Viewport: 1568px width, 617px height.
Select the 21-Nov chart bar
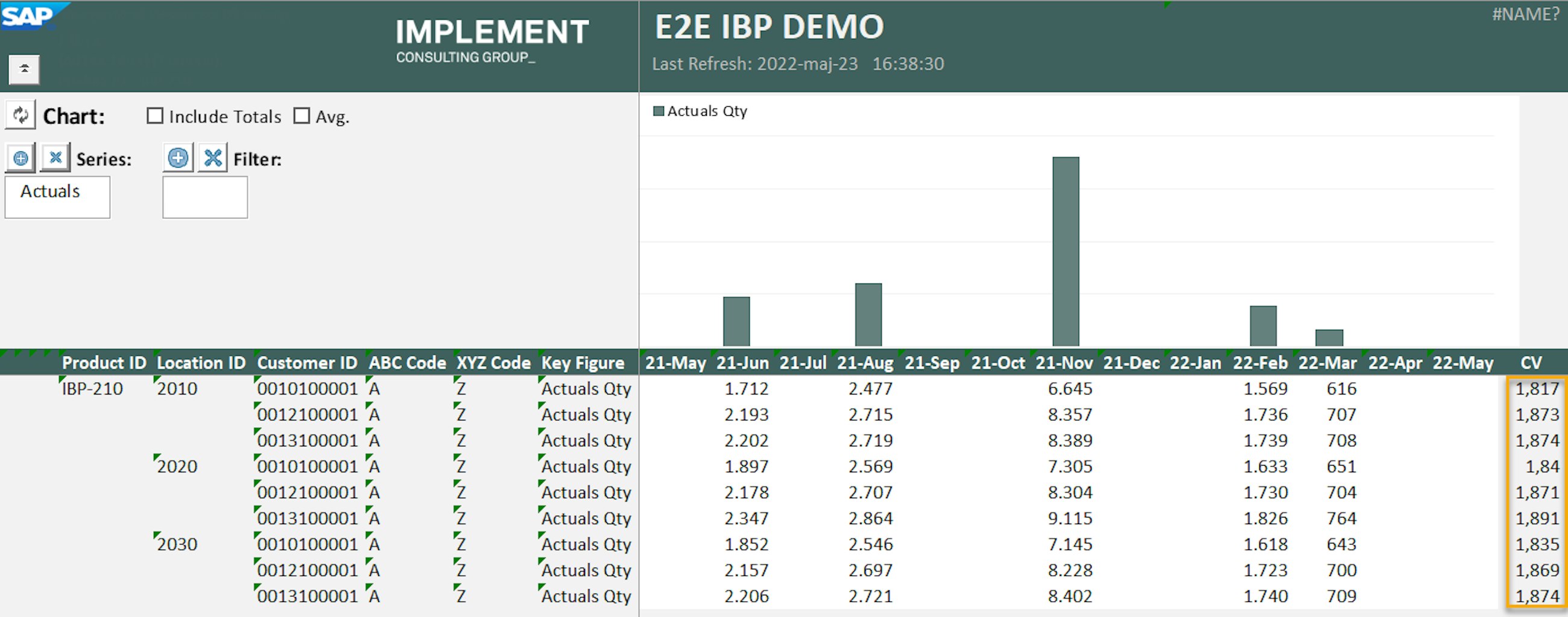tap(1065, 251)
